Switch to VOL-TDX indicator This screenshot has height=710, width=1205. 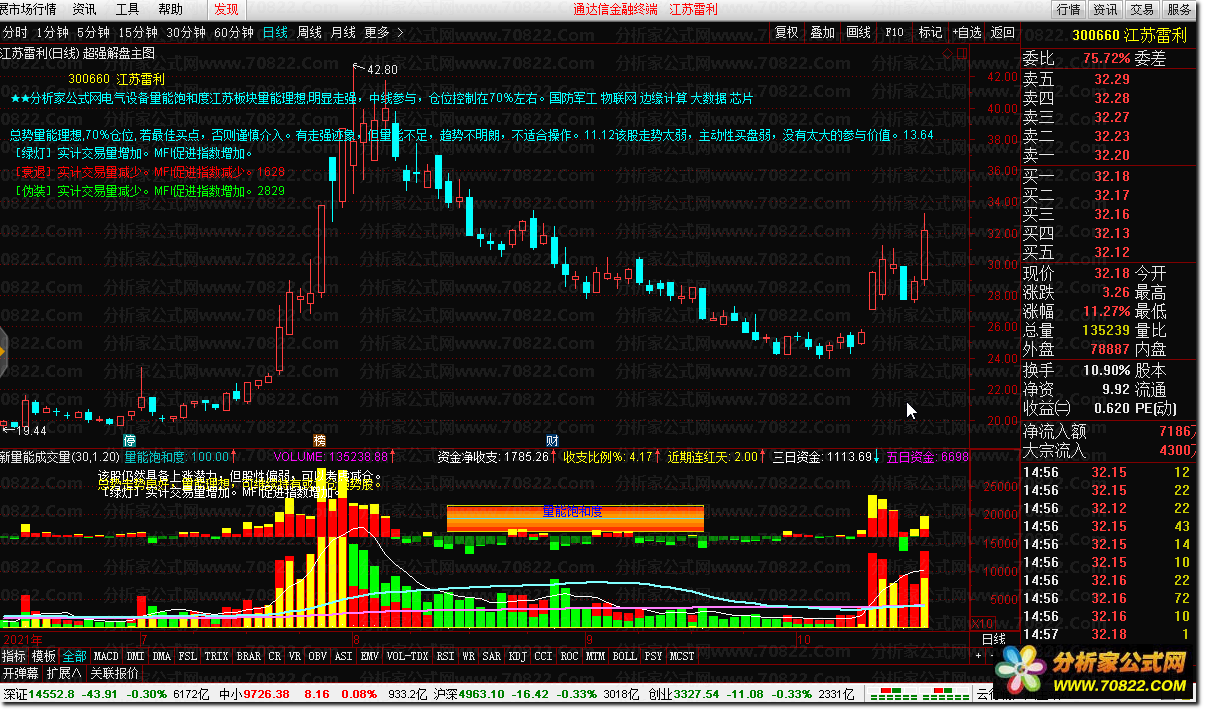click(x=408, y=656)
